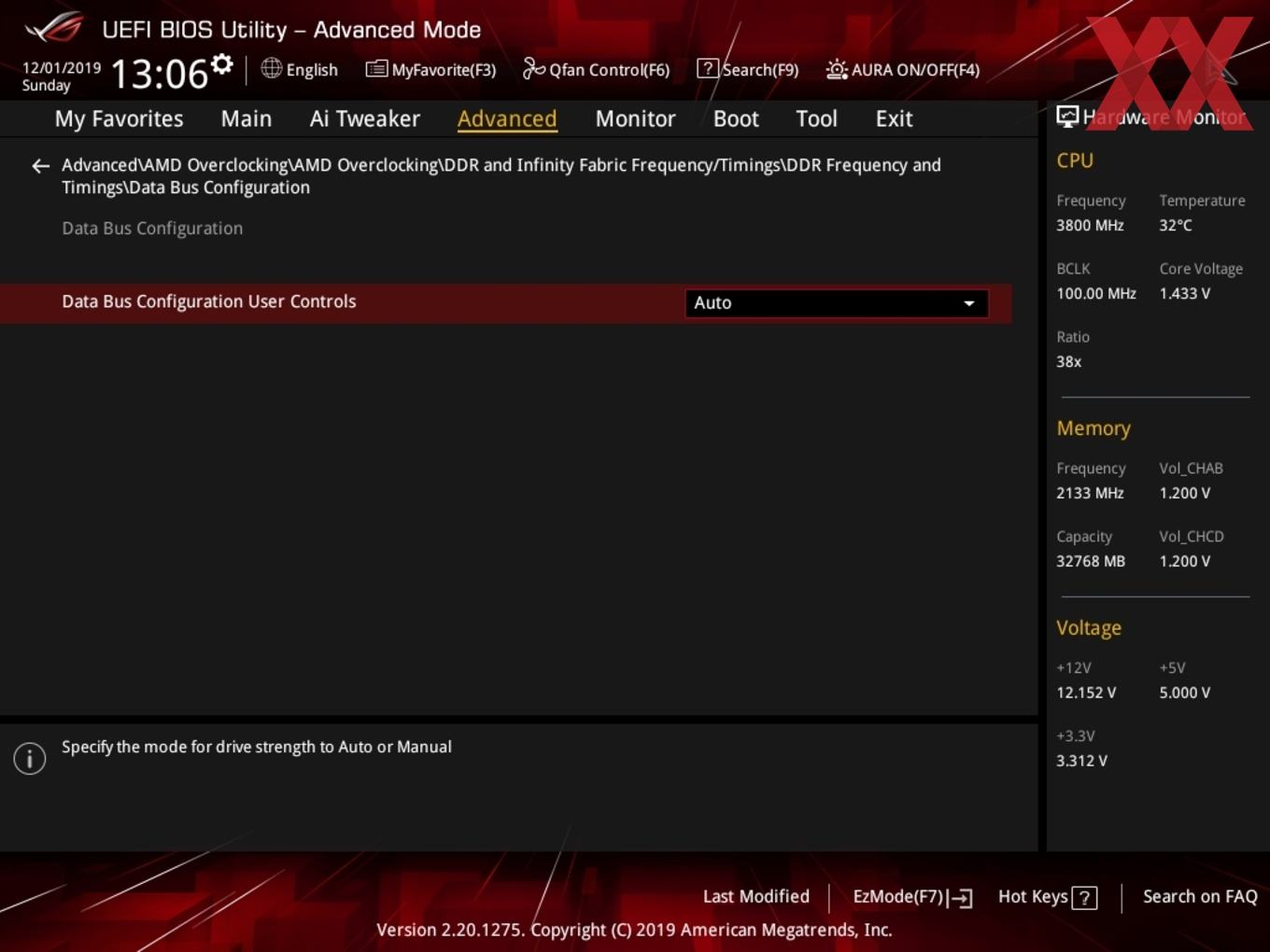Viewport: 1270px width, 952px height.
Task: Click the 13:06 clock display
Action: tap(159, 74)
